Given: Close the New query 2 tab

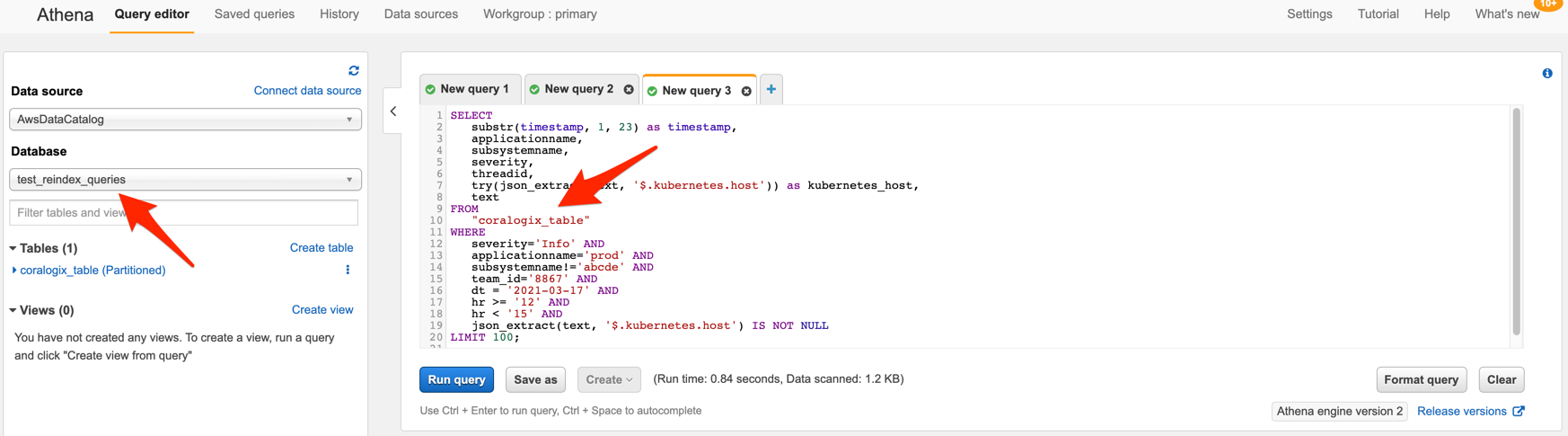Looking at the screenshot, I should pos(629,89).
